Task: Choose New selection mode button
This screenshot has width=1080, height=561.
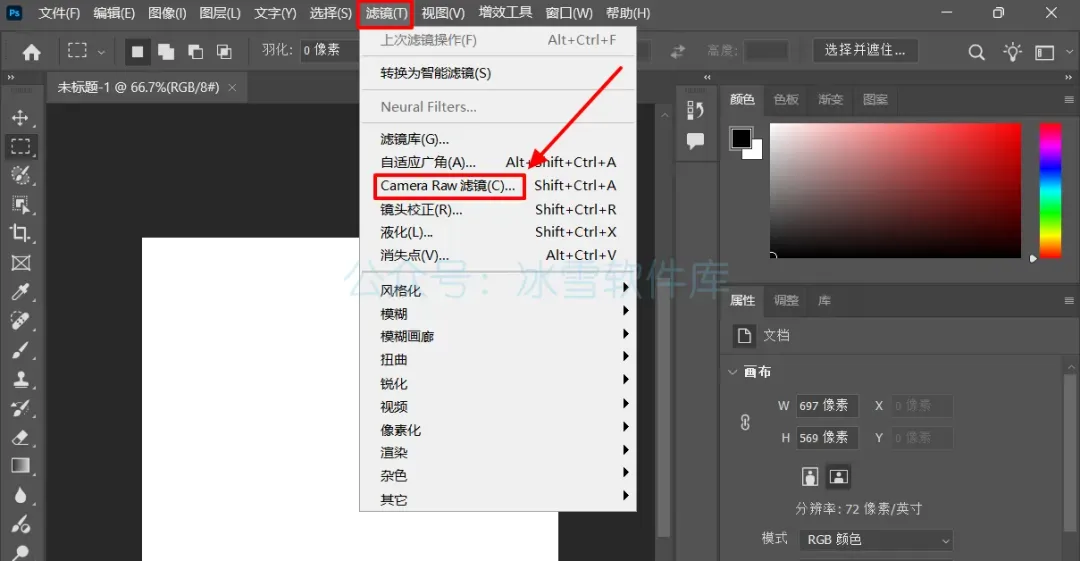Action: 137,52
